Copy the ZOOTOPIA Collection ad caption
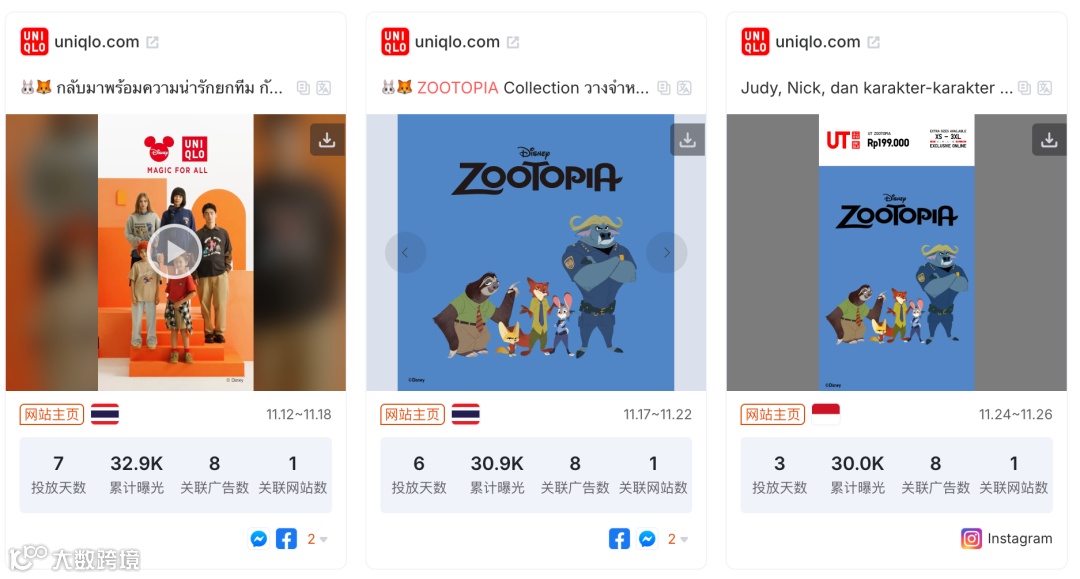1080x579 pixels. (x=664, y=88)
